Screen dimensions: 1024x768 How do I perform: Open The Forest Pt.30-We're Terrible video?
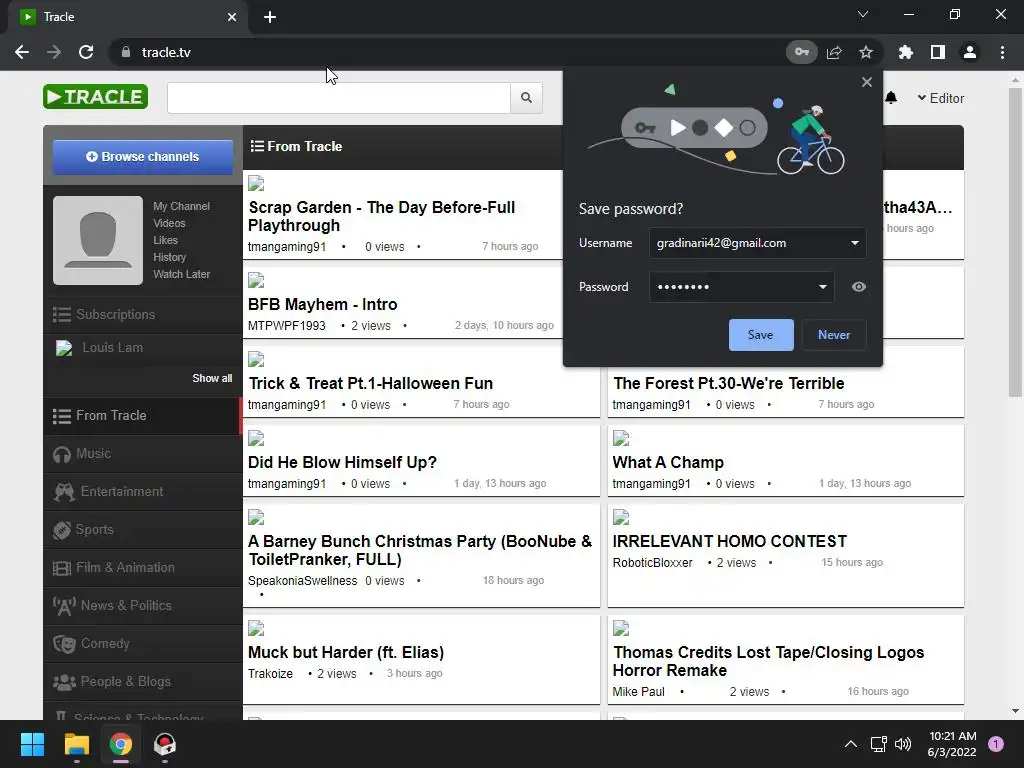[728, 383]
